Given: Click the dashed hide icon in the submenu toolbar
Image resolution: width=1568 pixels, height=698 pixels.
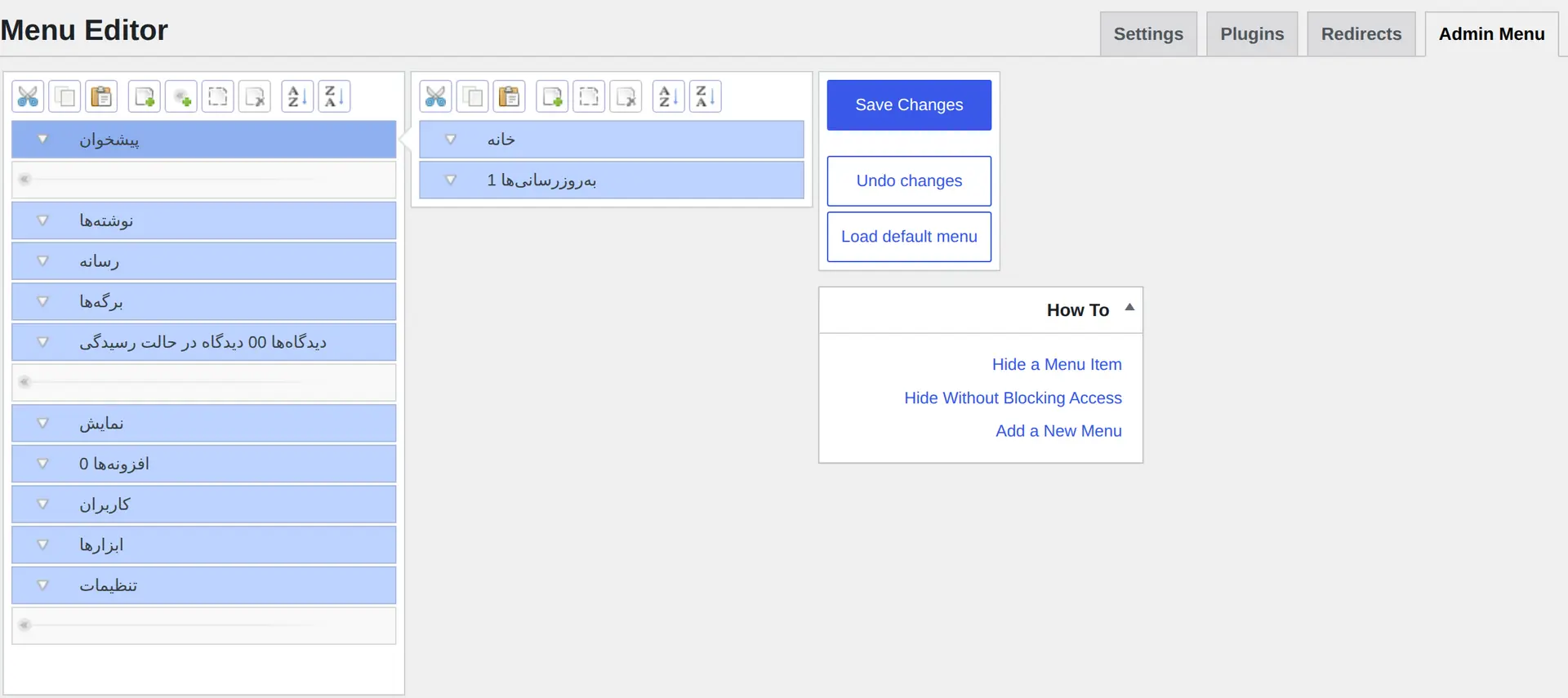Looking at the screenshot, I should pos(589,96).
